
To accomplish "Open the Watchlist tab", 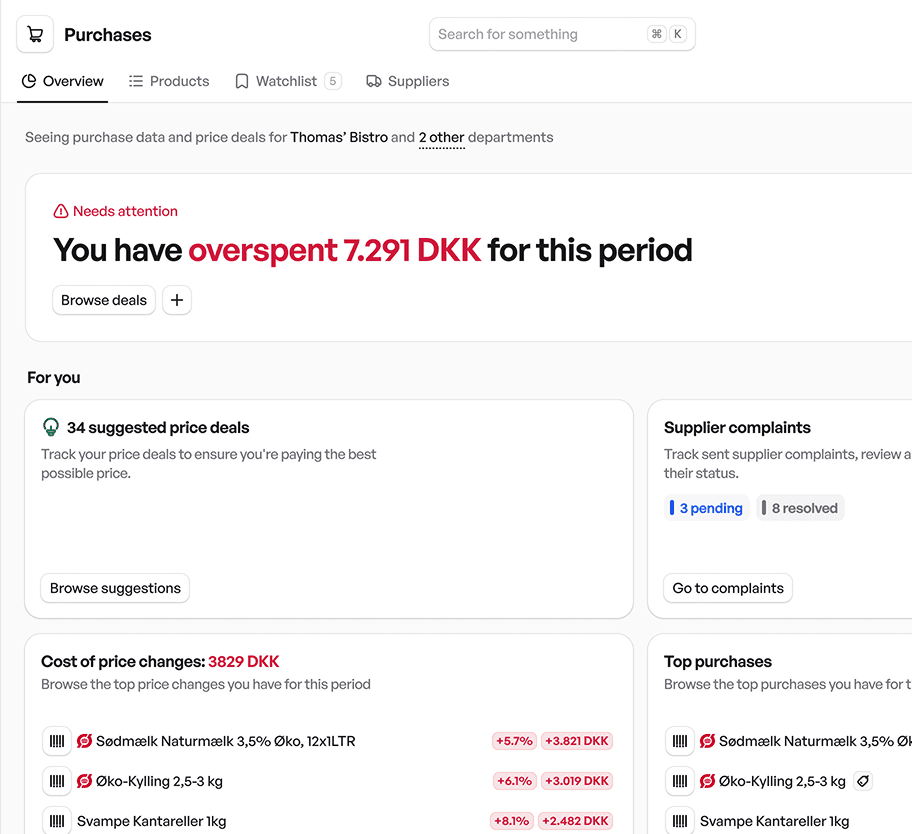I will click(x=286, y=81).
